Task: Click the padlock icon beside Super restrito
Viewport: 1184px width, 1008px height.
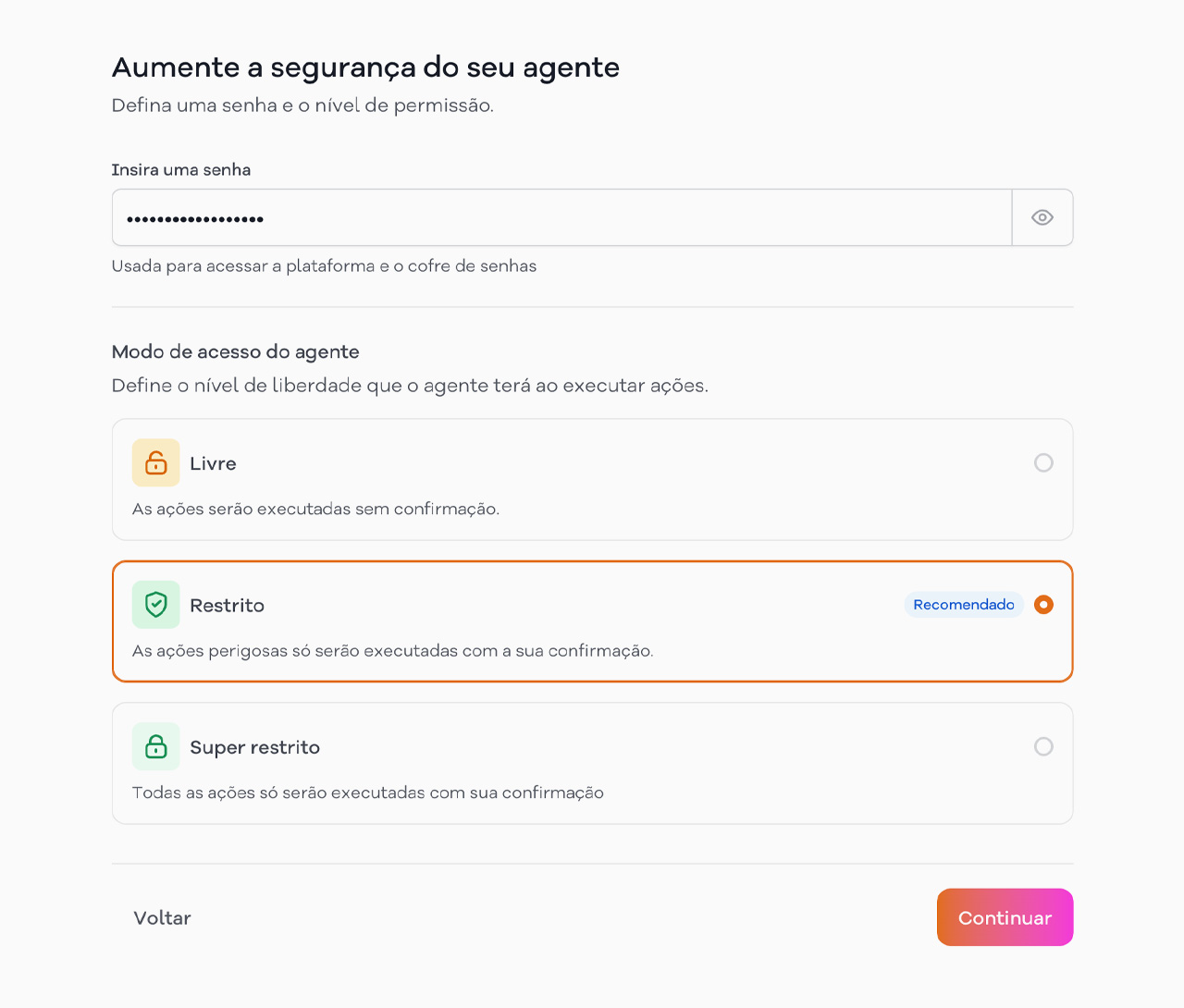Action: 155,746
